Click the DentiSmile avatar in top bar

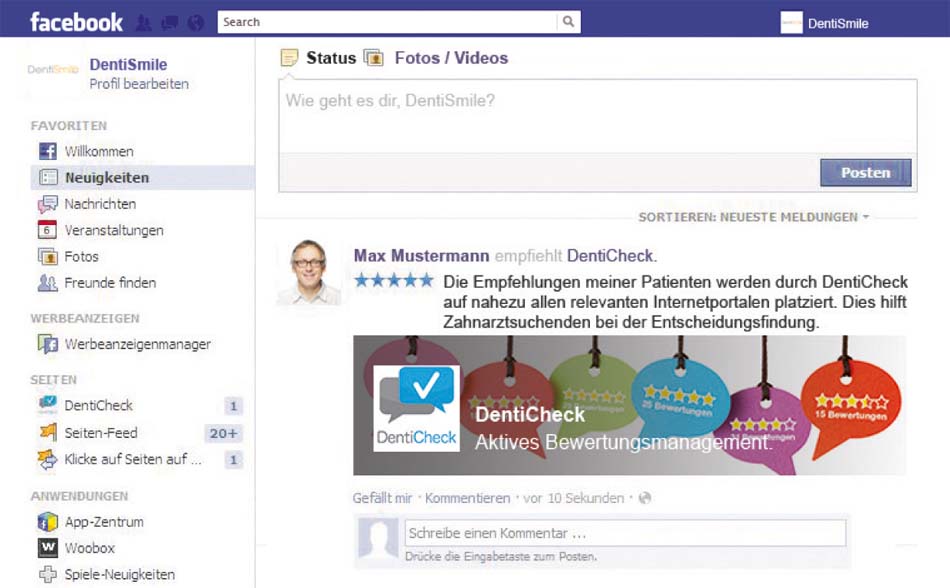point(791,23)
